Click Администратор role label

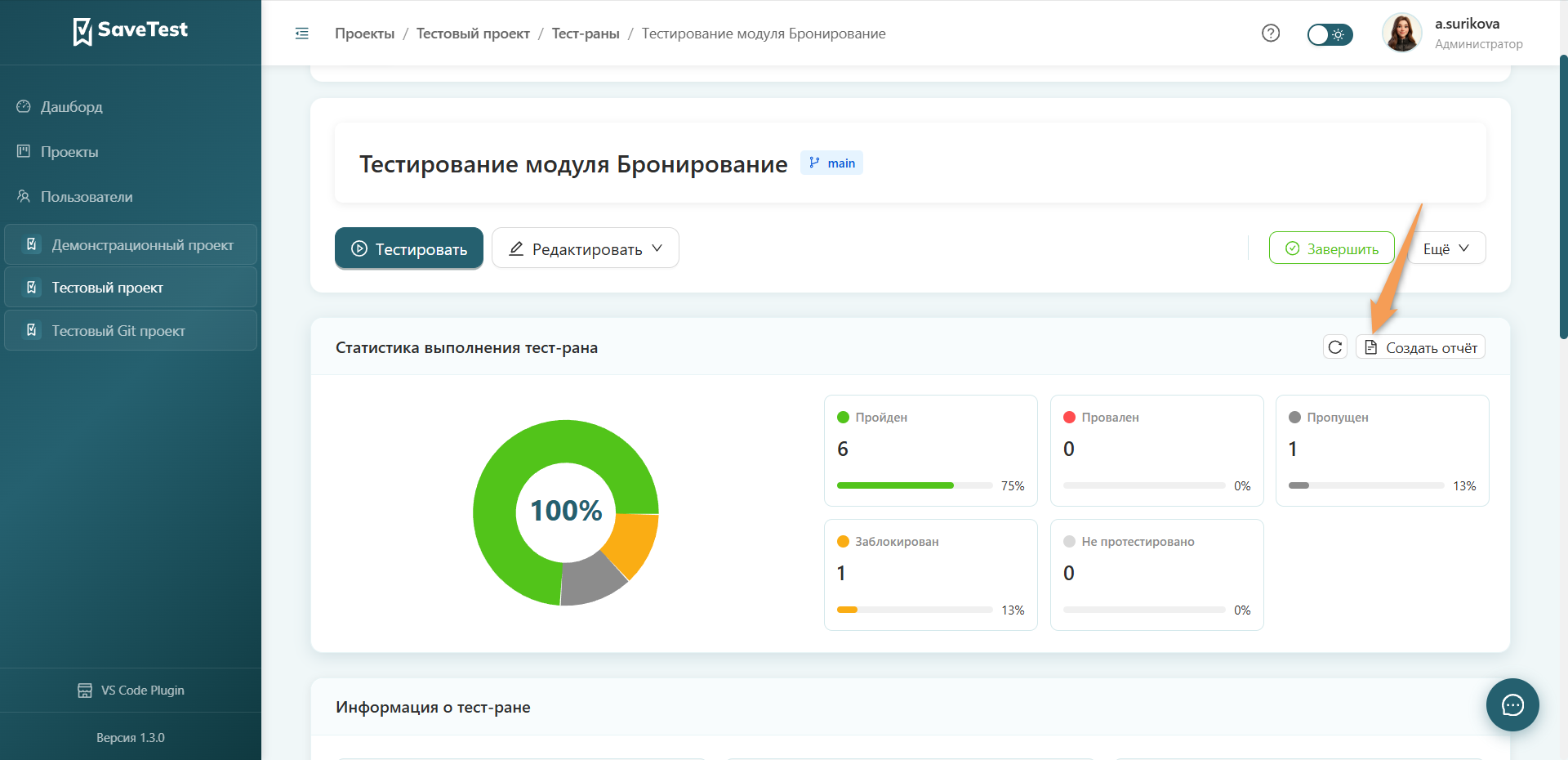pyautogui.click(x=1479, y=44)
